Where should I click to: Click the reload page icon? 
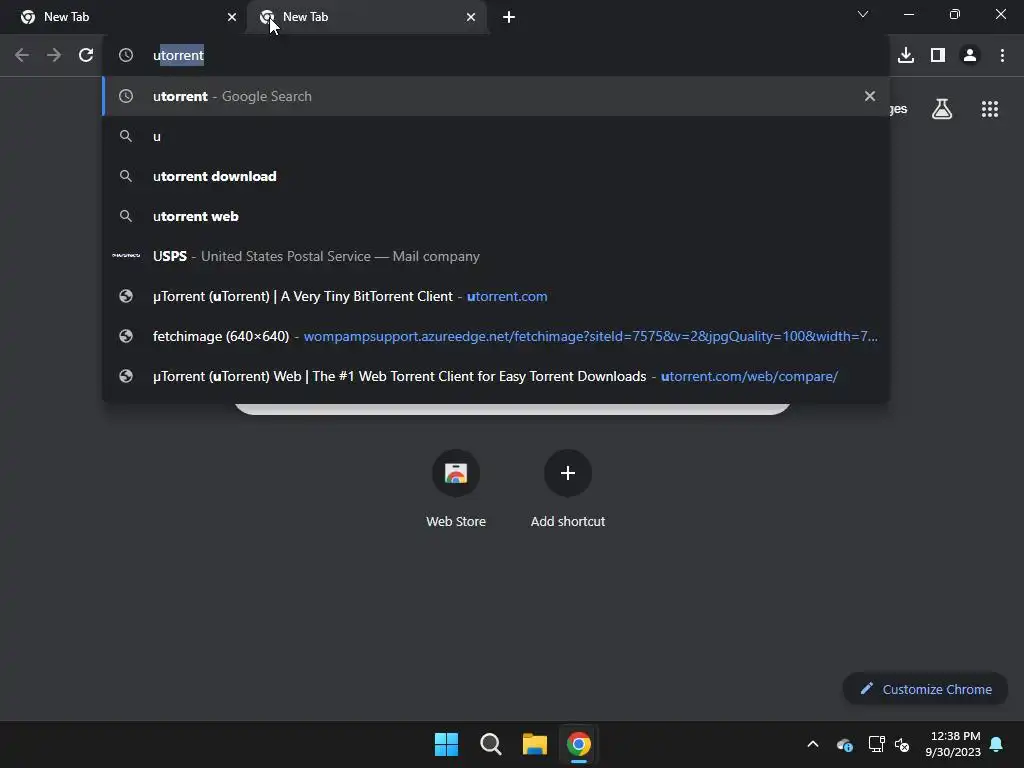point(86,56)
